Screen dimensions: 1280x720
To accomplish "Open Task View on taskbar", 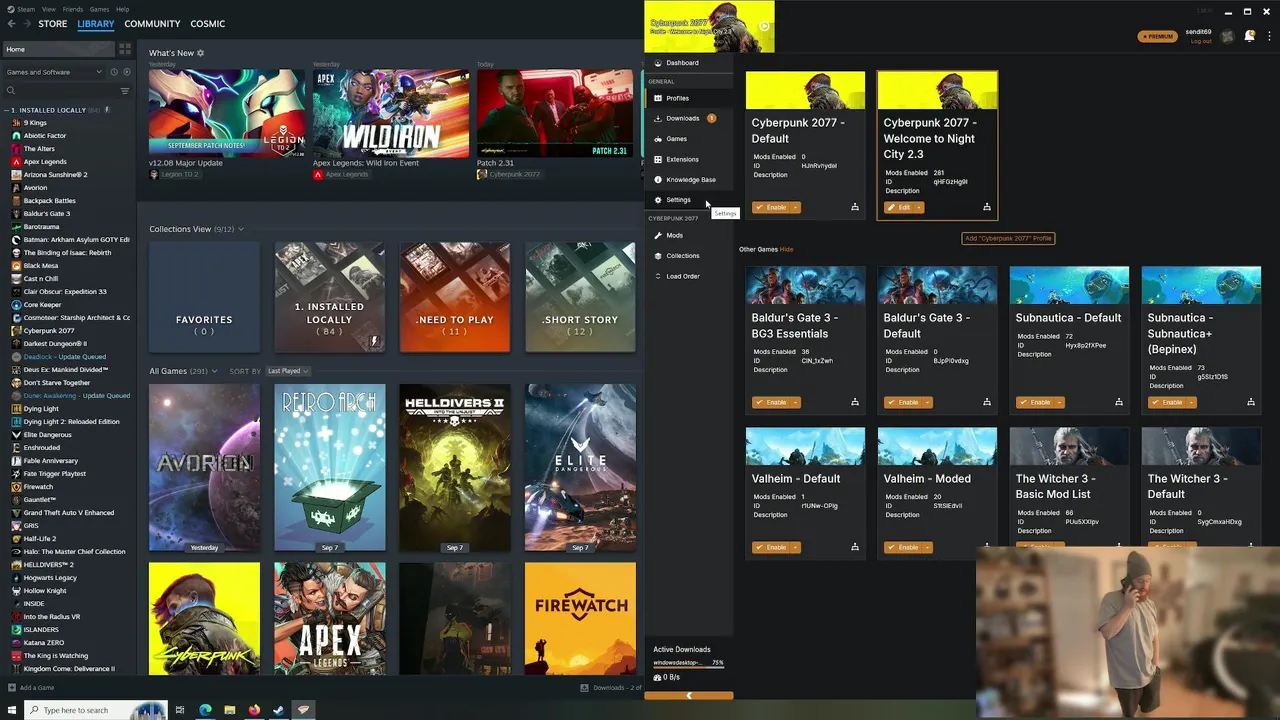I will (x=180, y=710).
